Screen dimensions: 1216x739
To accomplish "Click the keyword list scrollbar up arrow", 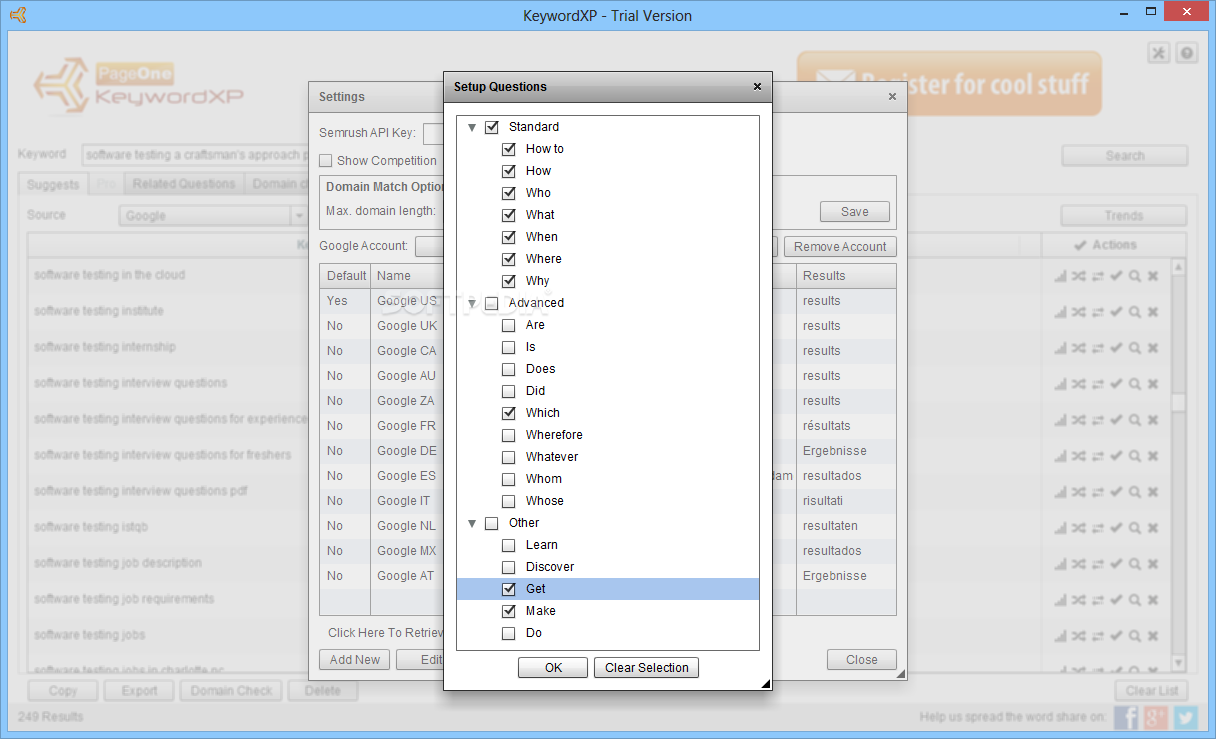I will point(1177,267).
